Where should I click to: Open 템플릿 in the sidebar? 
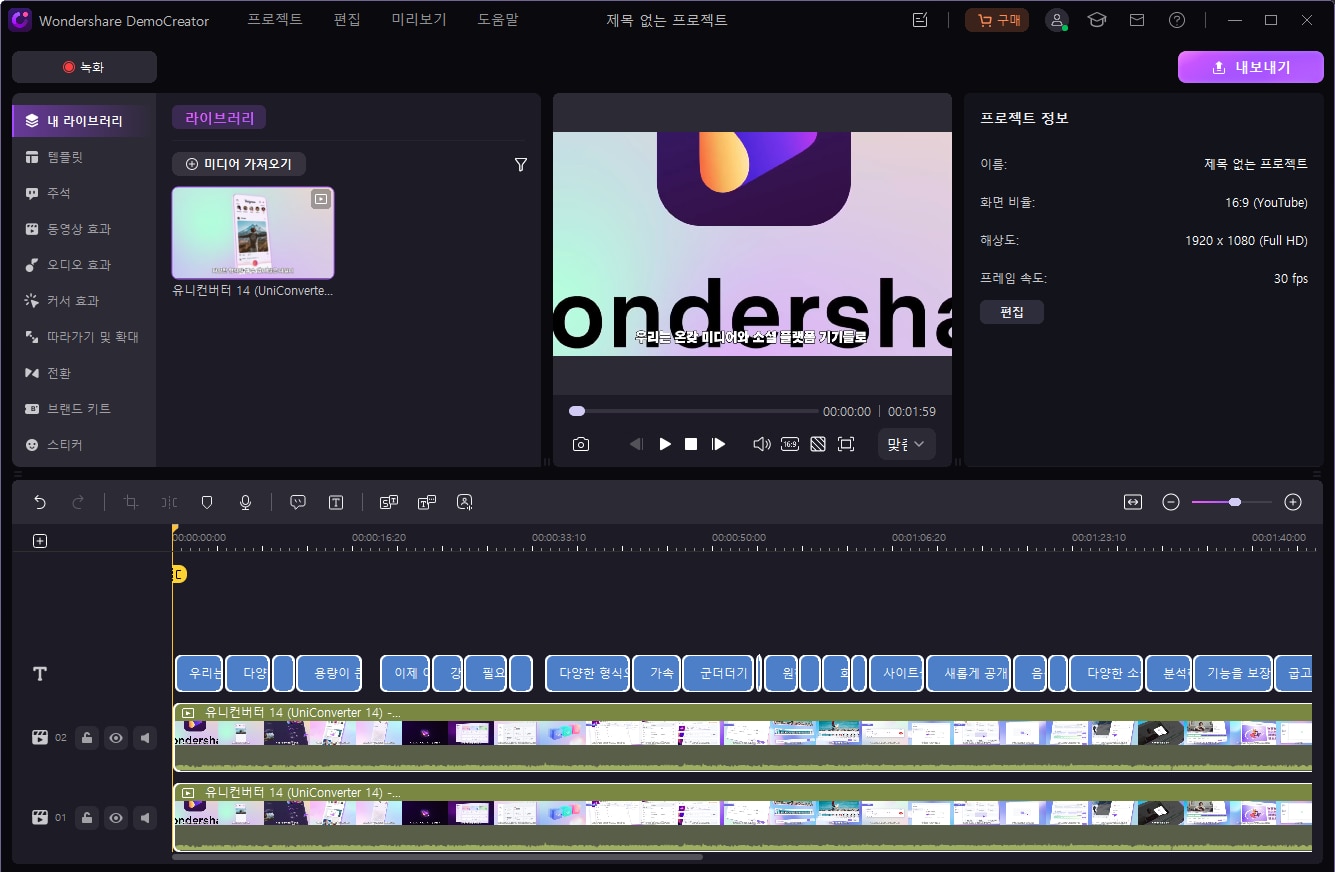click(84, 157)
